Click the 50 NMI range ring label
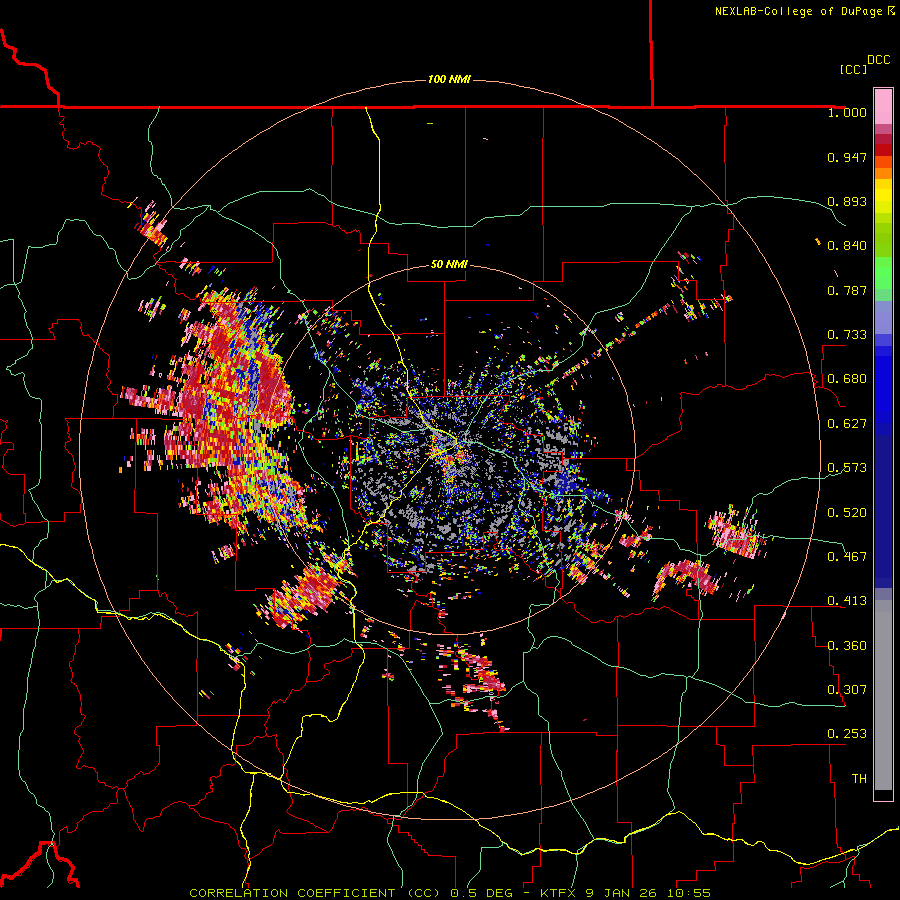Viewport: 900px width, 900px height. point(449,264)
